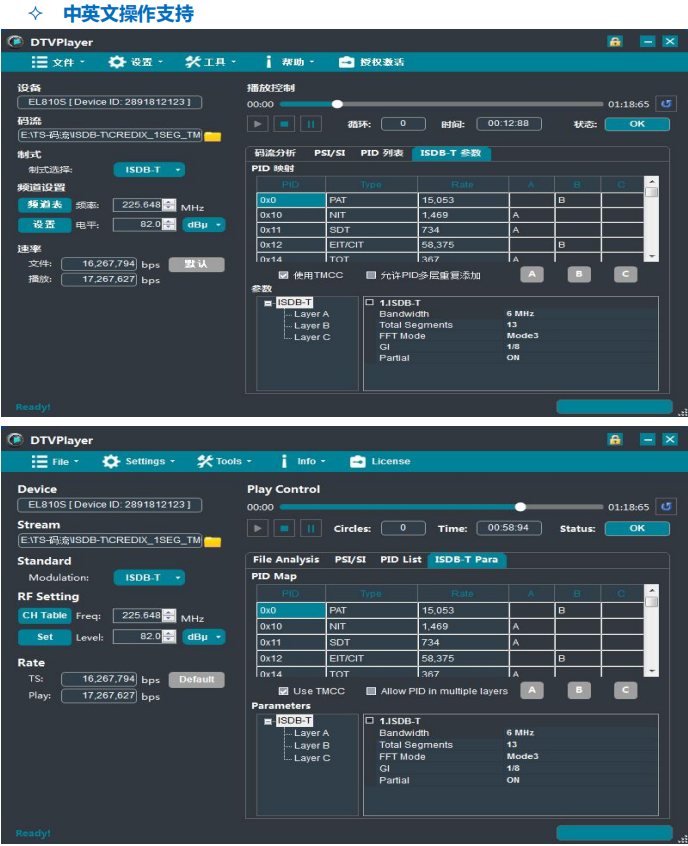This screenshot has width=688, height=846.
Task: Click the Set button beside Level
Action: pos(45,637)
